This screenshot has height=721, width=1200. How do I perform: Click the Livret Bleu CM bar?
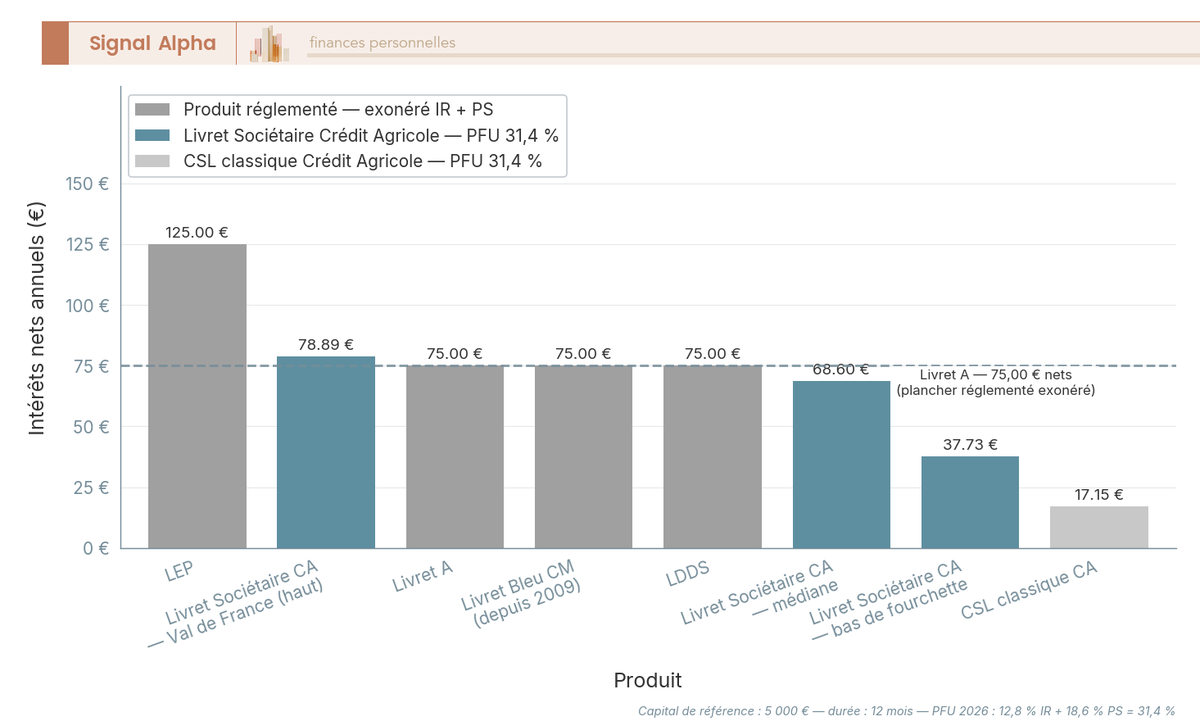point(584,457)
